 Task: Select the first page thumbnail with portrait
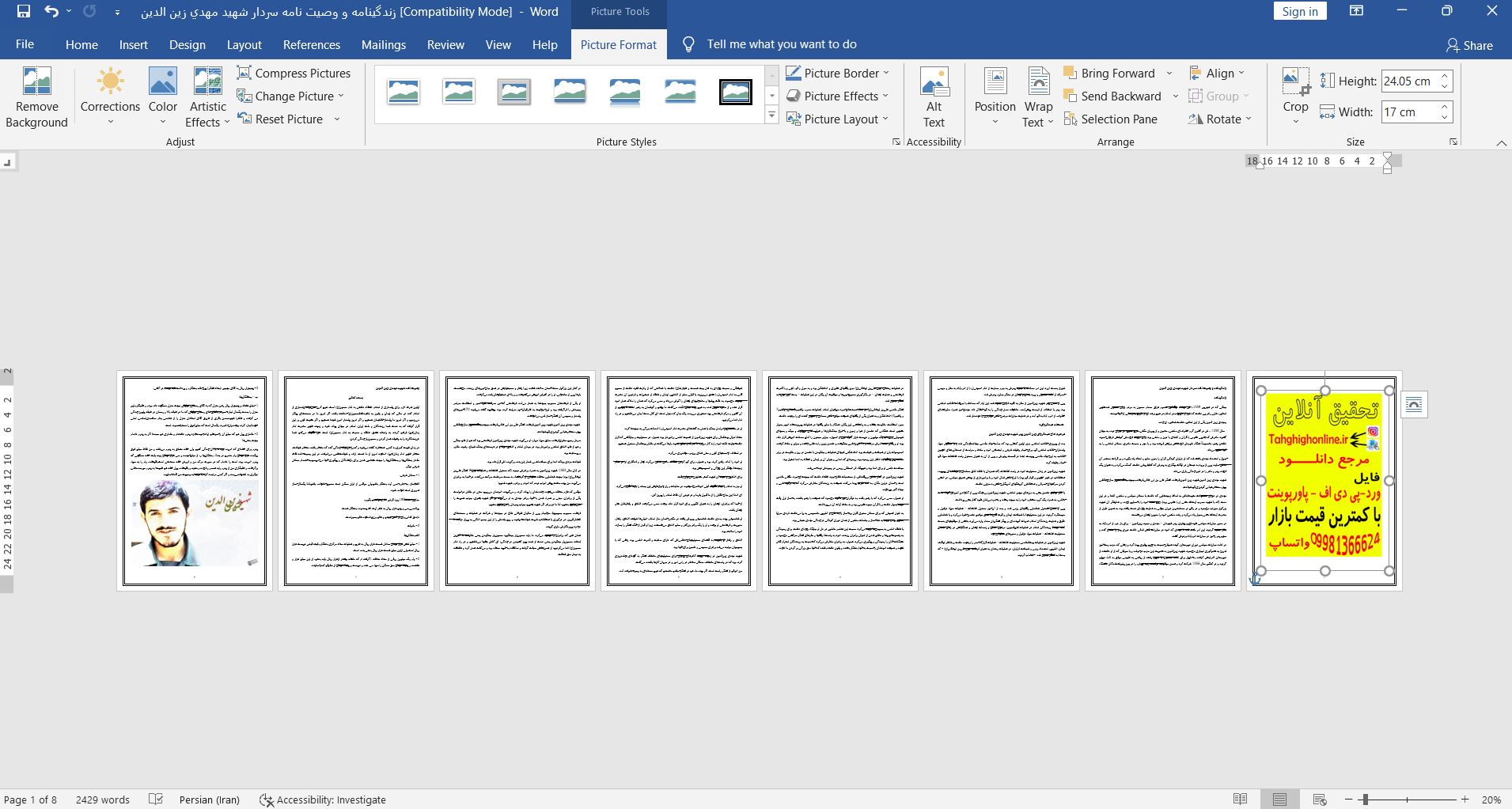click(x=195, y=481)
